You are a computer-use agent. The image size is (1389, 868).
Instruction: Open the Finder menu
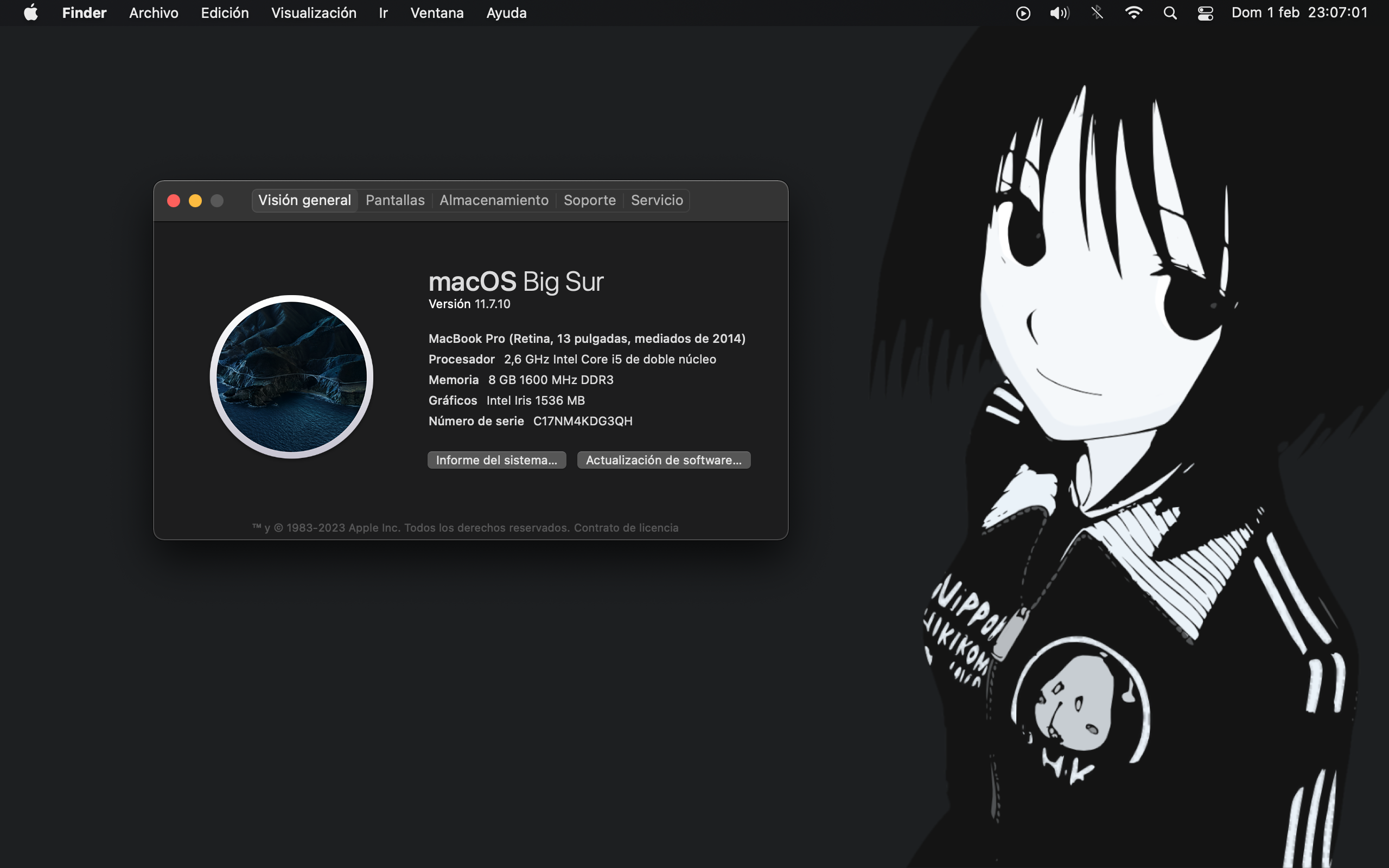coord(85,12)
